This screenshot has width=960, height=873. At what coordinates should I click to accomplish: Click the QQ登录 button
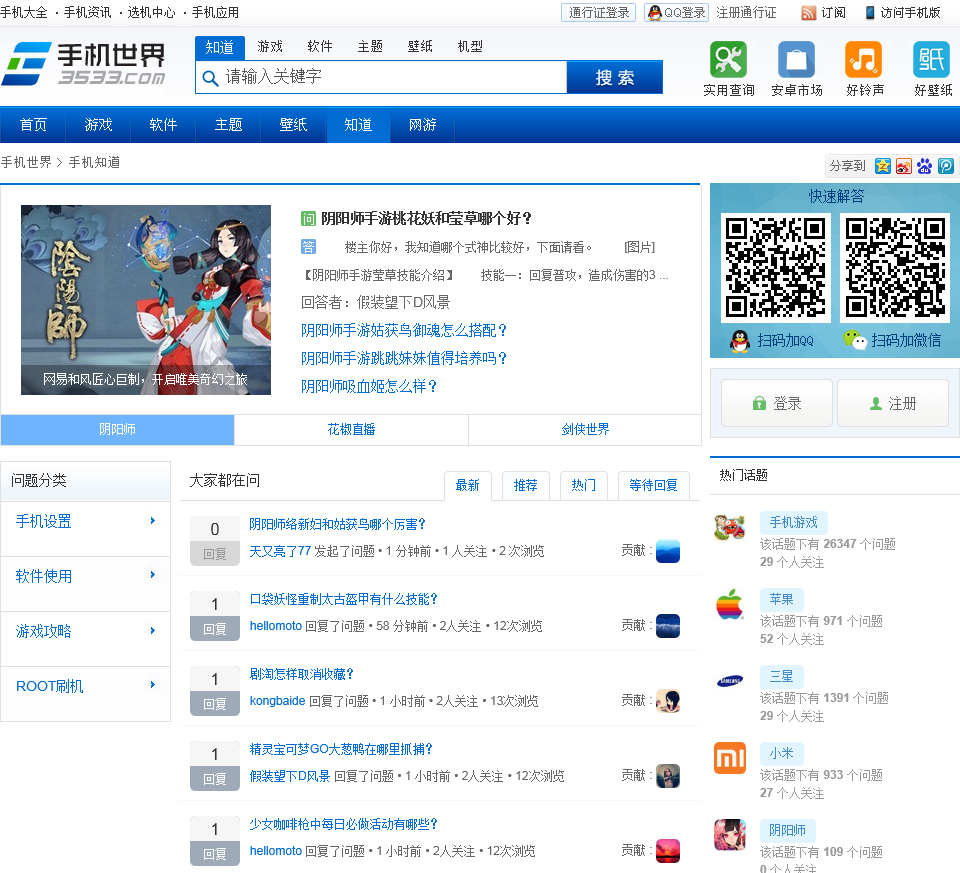[676, 13]
